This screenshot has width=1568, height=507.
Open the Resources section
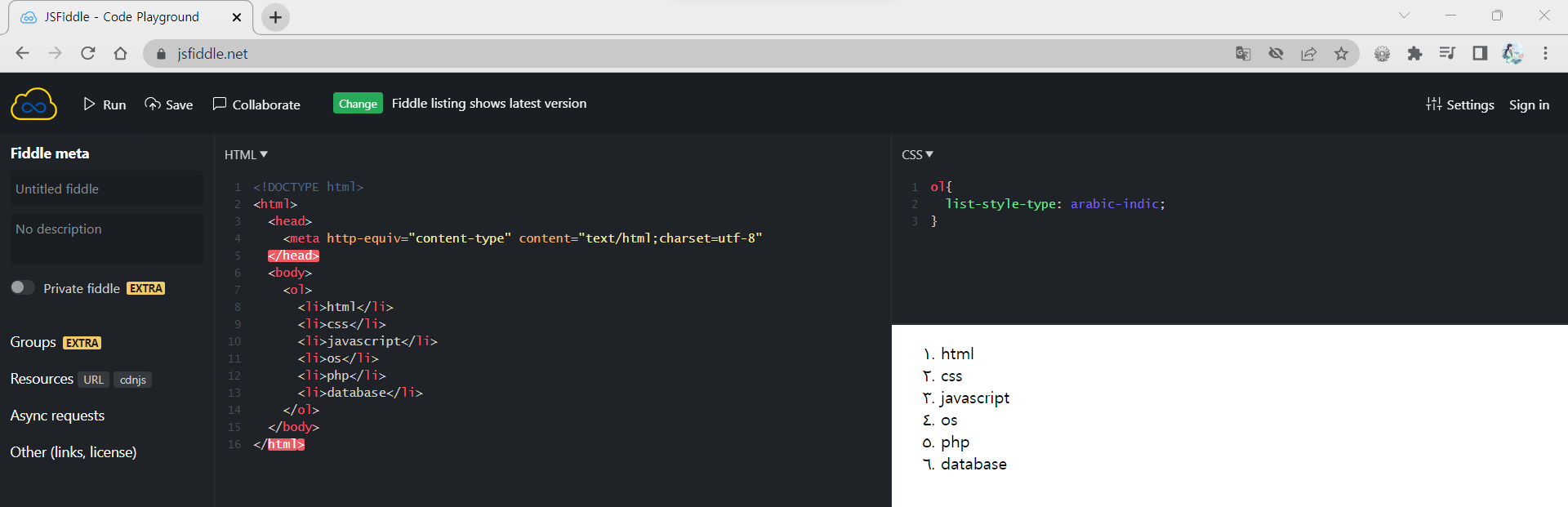tap(42, 379)
